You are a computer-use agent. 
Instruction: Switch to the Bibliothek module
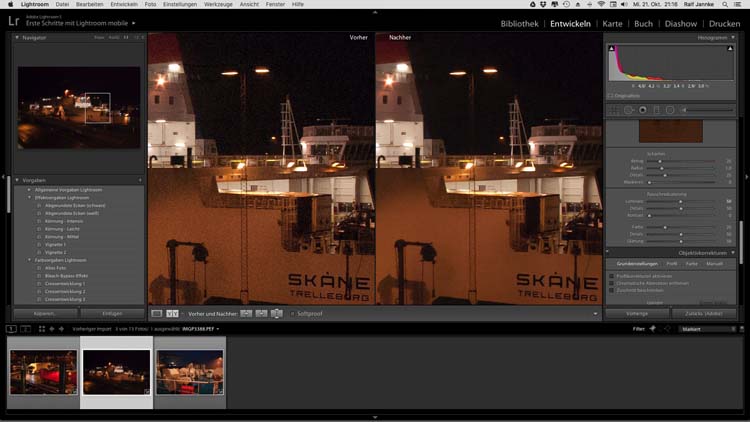pyautogui.click(x=519, y=23)
